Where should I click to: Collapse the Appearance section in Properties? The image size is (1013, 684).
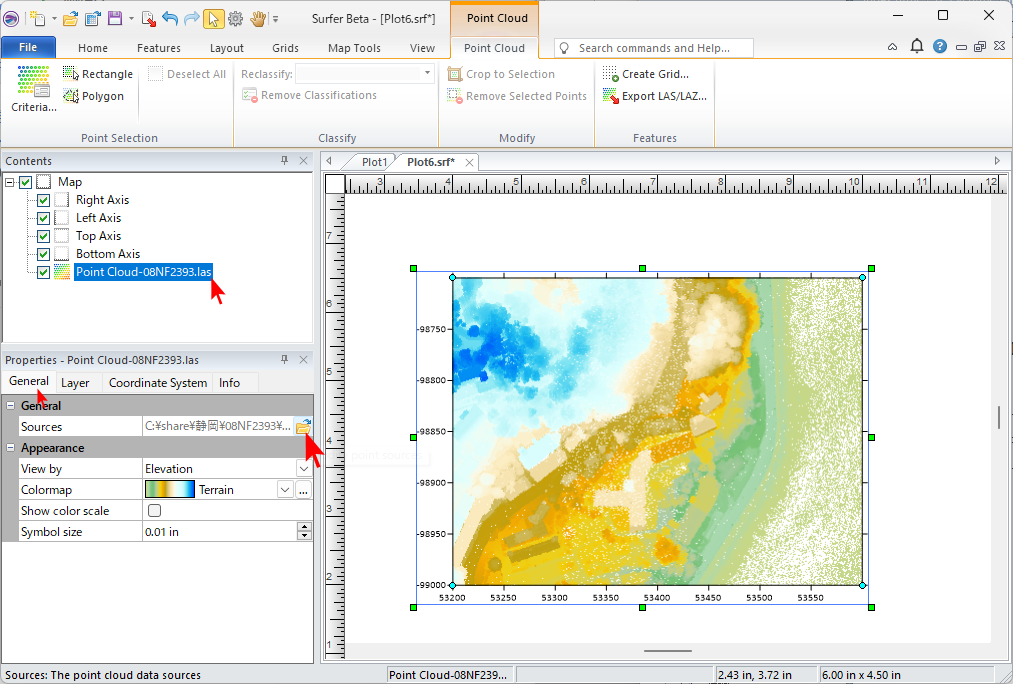tap(10, 448)
